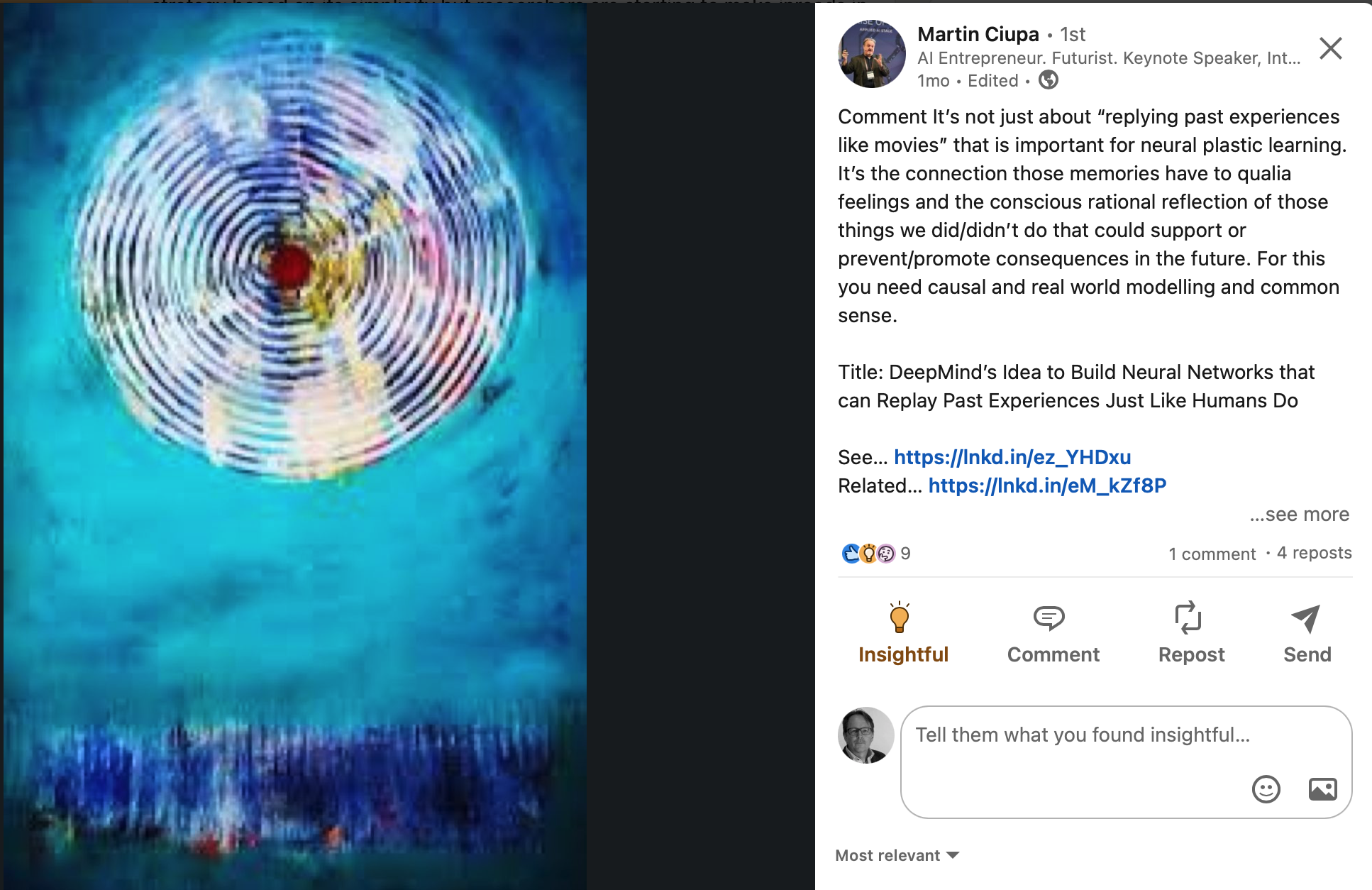Screen dimensions: 1372x890
Task: Expand post text with see more
Action: point(1300,514)
